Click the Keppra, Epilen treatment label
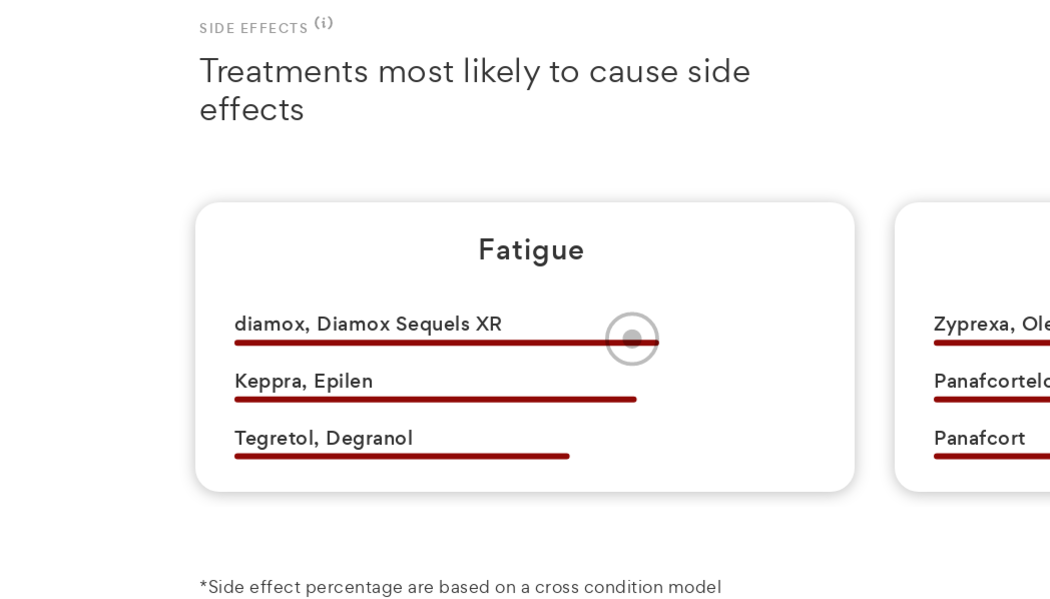Screen dimensions: 1050x599 tap(303, 381)
